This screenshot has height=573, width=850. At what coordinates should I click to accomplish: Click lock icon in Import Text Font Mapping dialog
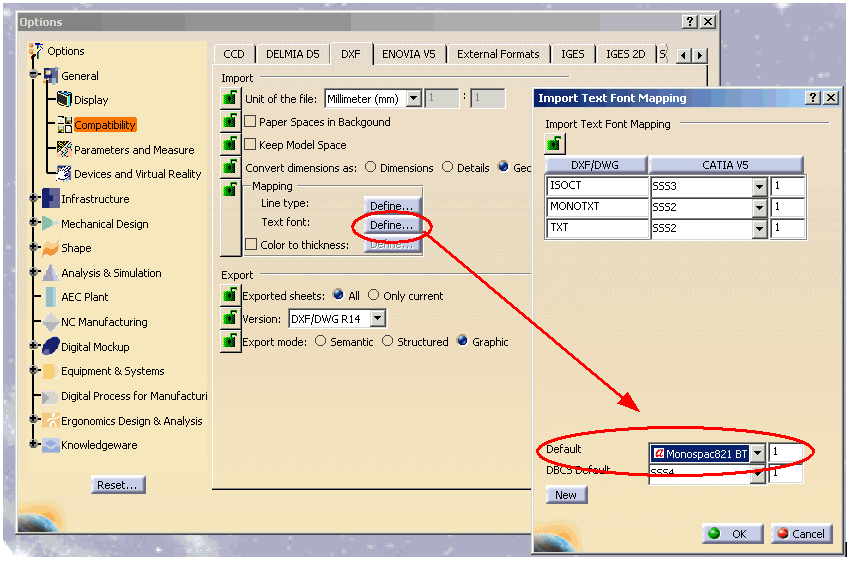(x=555, y=144)
